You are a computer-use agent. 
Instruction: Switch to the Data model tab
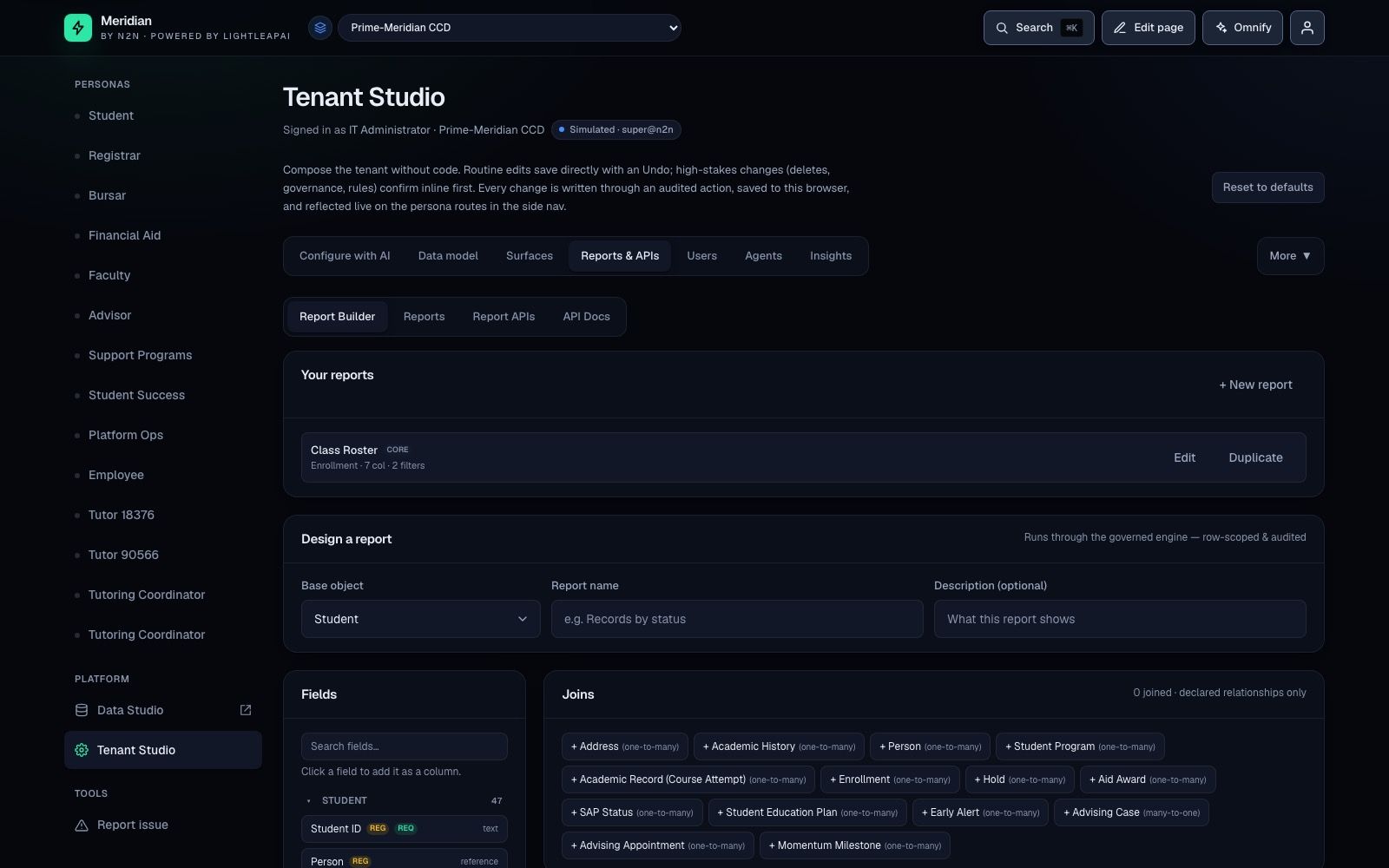(x=448, y=256)
